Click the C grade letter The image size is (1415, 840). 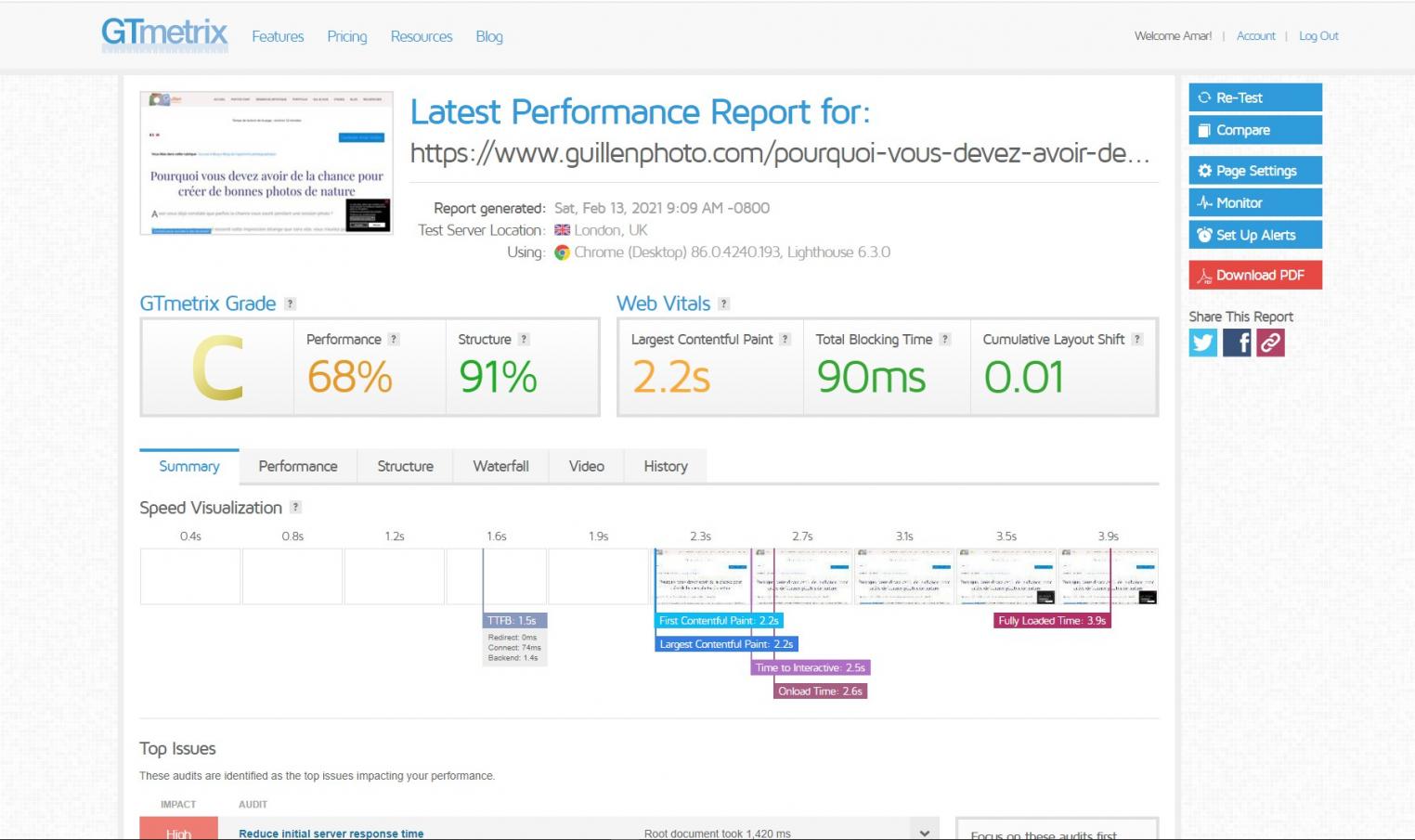pos(217,368)
